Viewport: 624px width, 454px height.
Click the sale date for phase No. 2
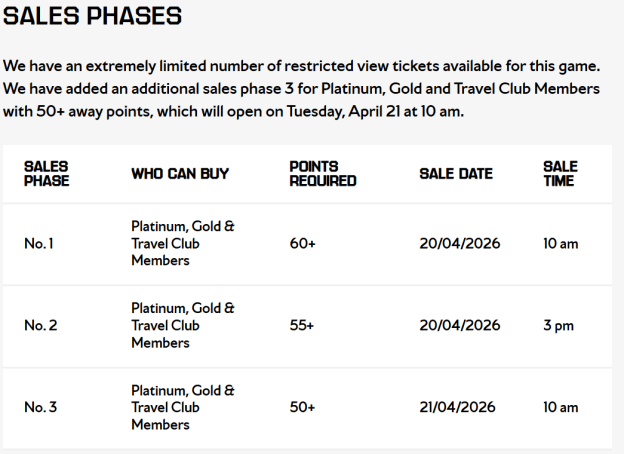[x=460, y=326]
